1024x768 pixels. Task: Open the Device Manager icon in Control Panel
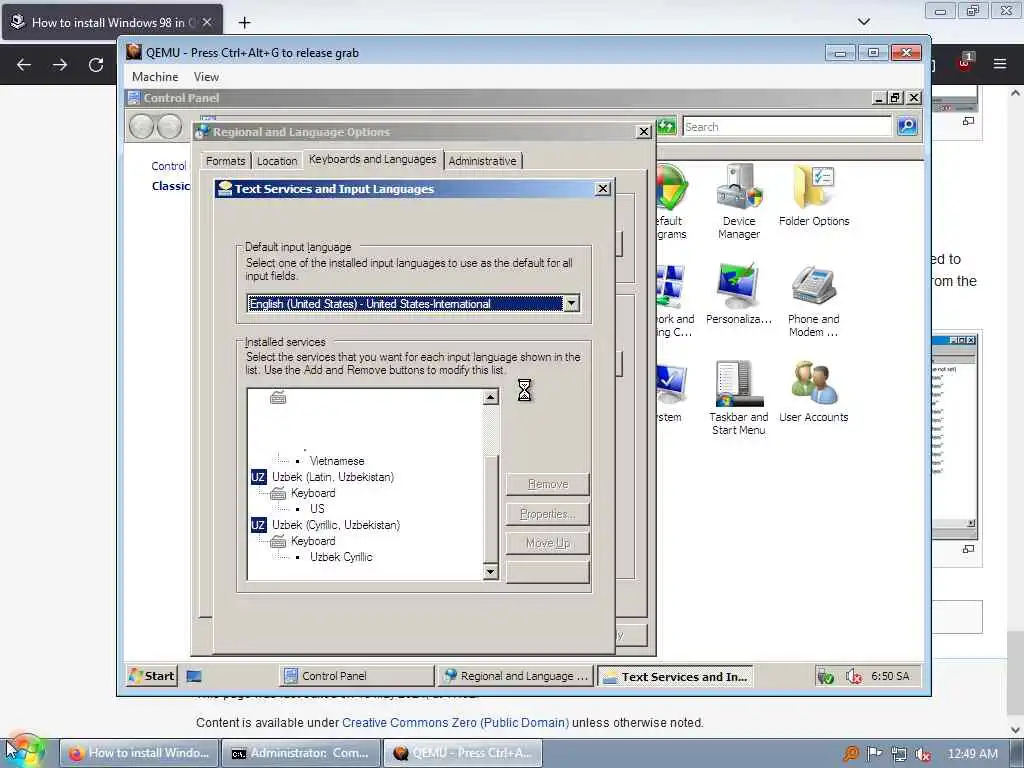pos(739,201)
